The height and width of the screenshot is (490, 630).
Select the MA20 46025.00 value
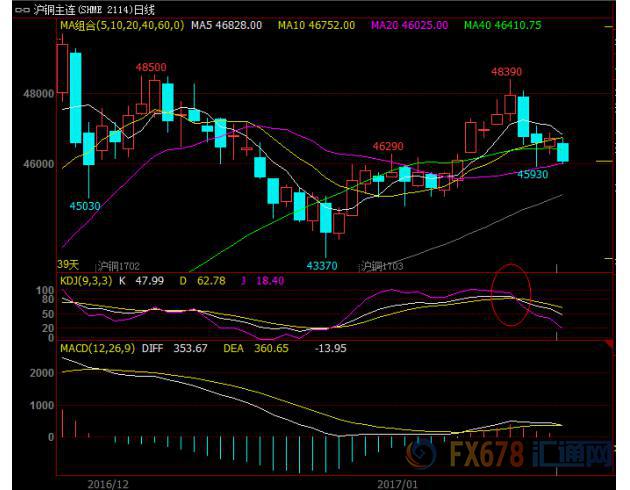[x=409, y=25]
